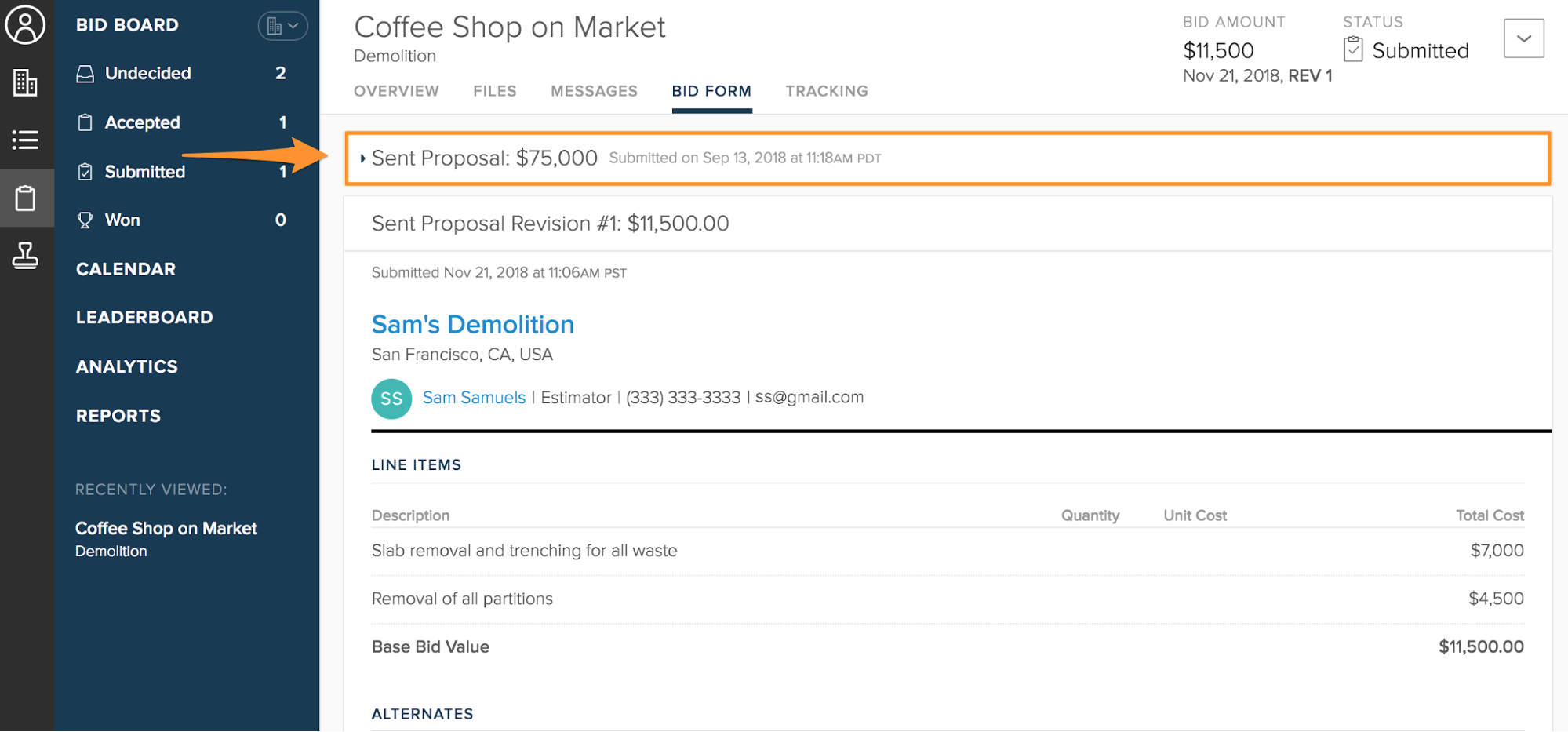This screenshot has width=1568, height=732.
Task: Click the Submitted status clipboard icon
Action: tap(1352, 49)
